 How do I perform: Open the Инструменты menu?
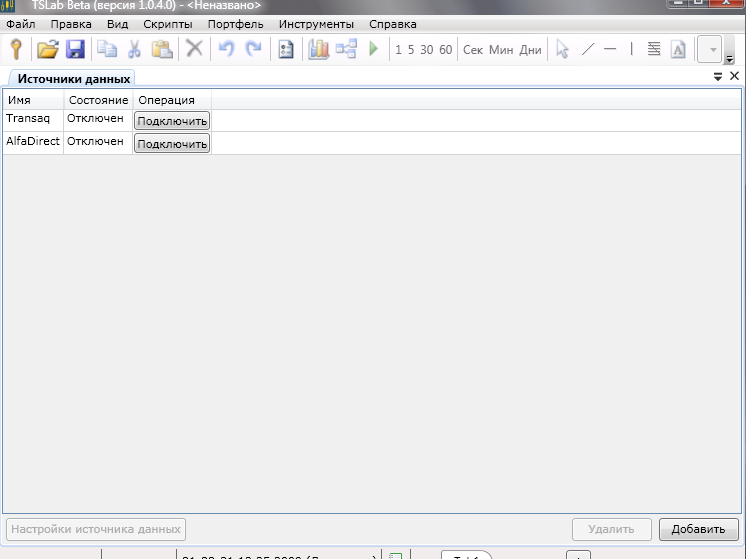316,24
